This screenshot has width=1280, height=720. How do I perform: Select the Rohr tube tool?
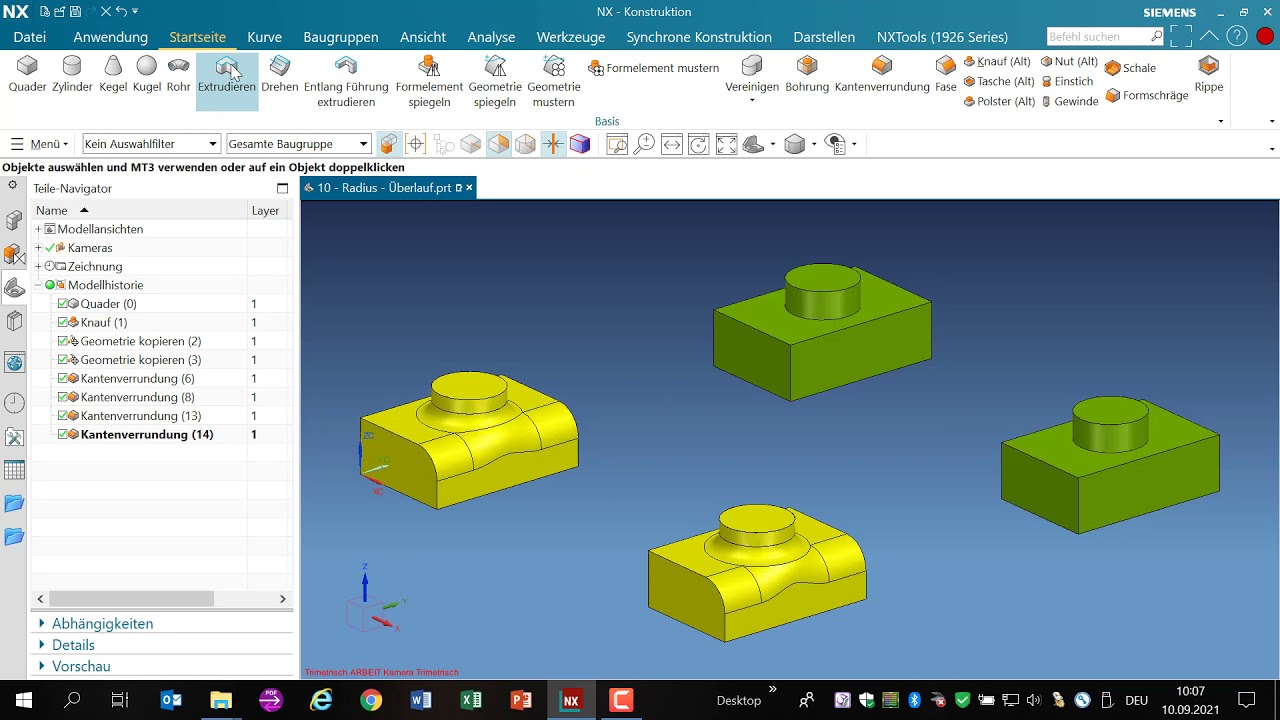tap(179, 75)
